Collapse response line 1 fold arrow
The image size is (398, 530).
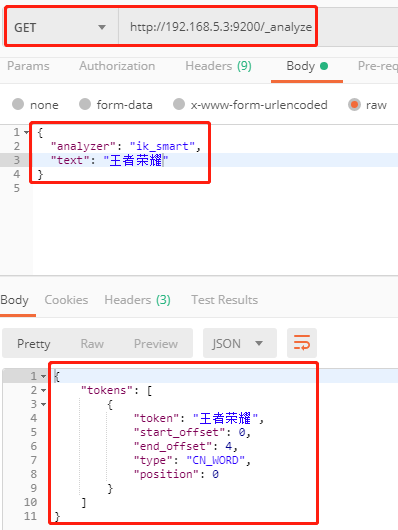44,376
